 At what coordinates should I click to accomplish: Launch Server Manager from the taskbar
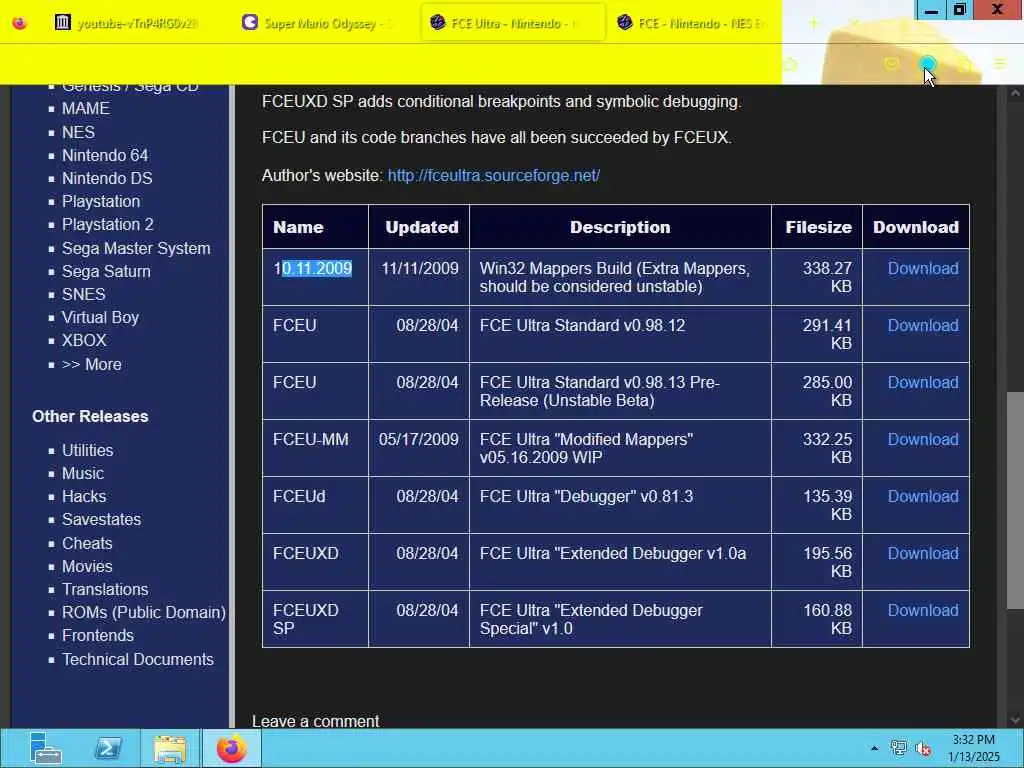click(45, 748)
